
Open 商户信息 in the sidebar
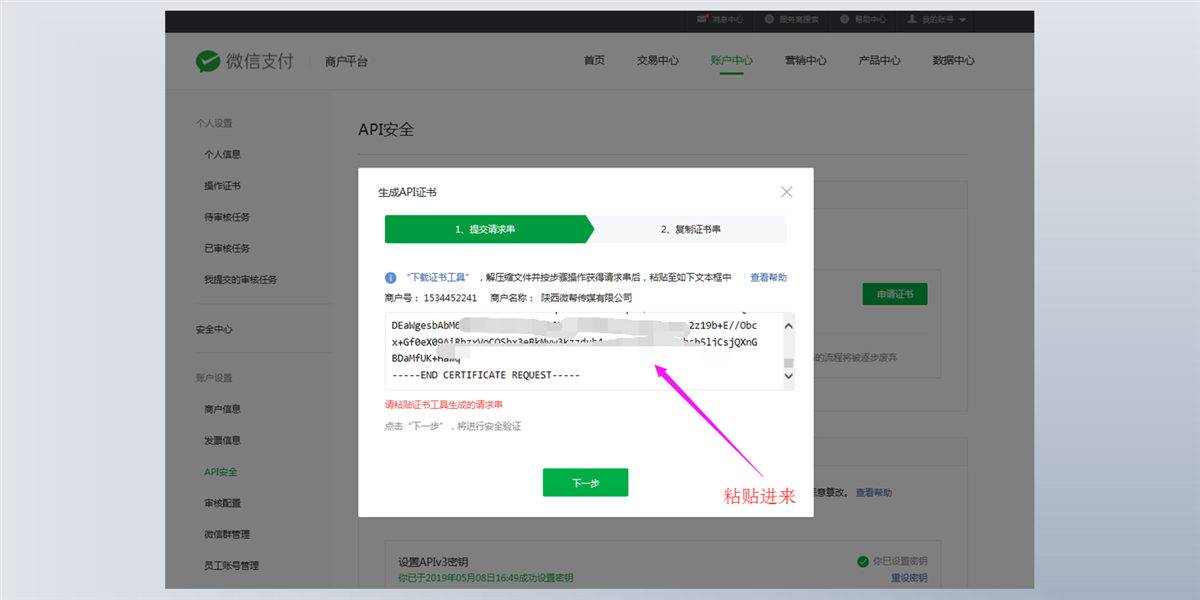pos(222,409)
